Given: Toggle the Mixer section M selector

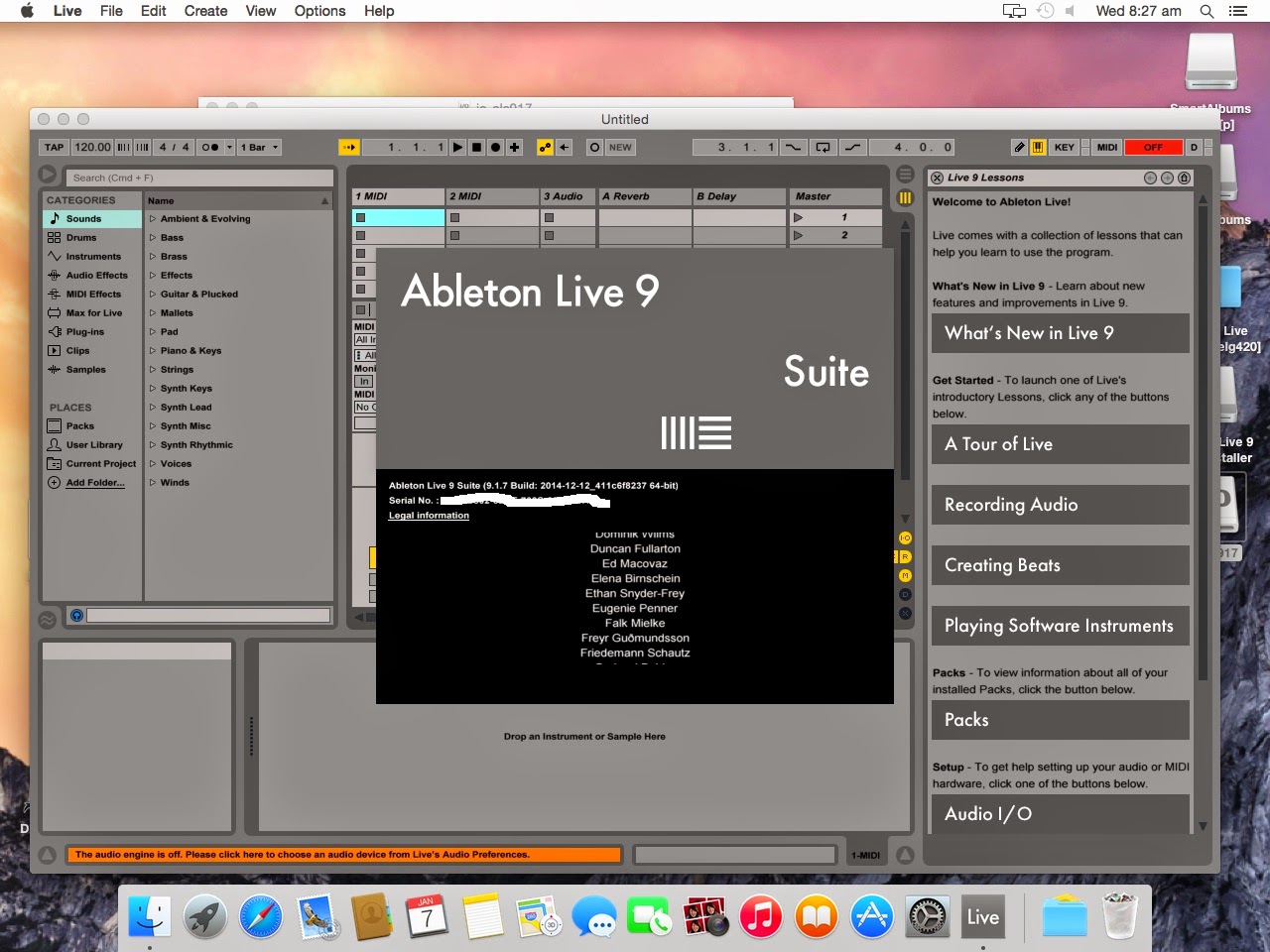Looking at the screenshot, I should [x=905, y=575].
